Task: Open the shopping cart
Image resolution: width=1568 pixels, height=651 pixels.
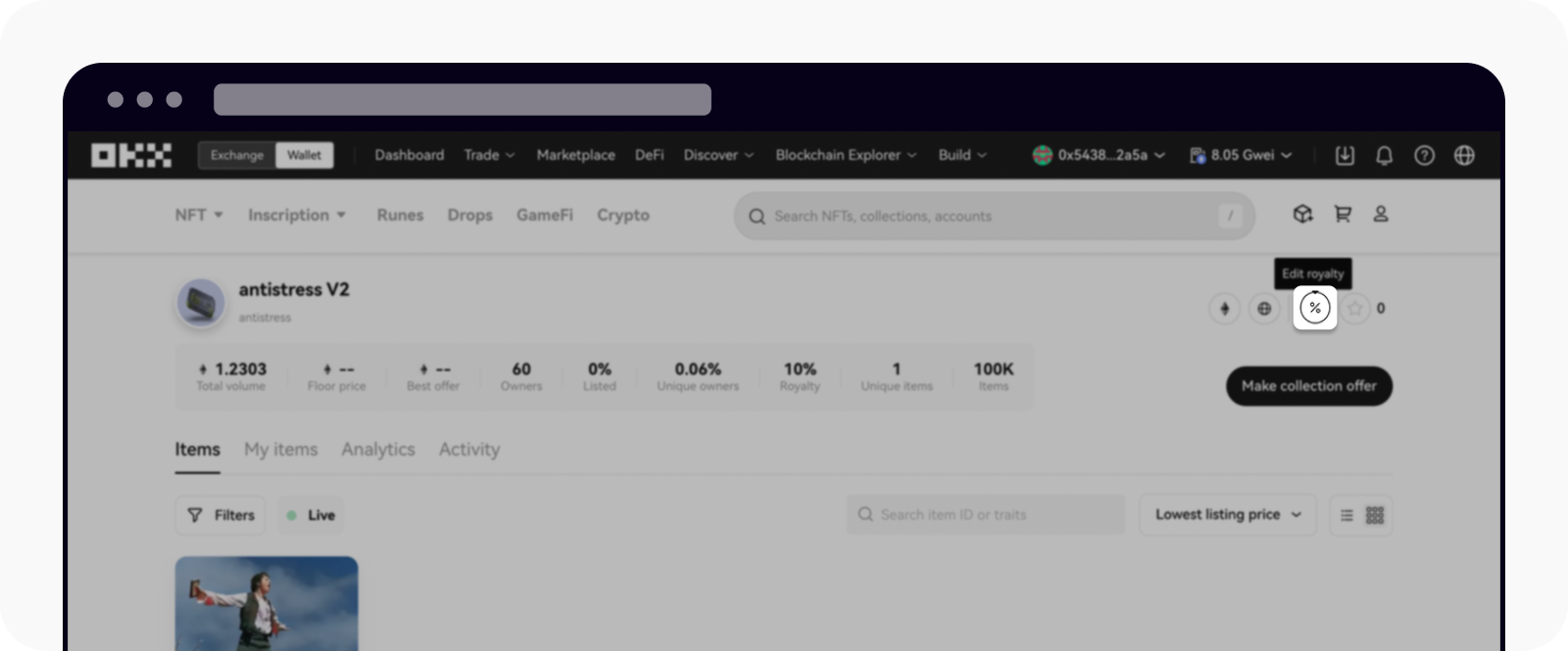Action: (1343, 214)
